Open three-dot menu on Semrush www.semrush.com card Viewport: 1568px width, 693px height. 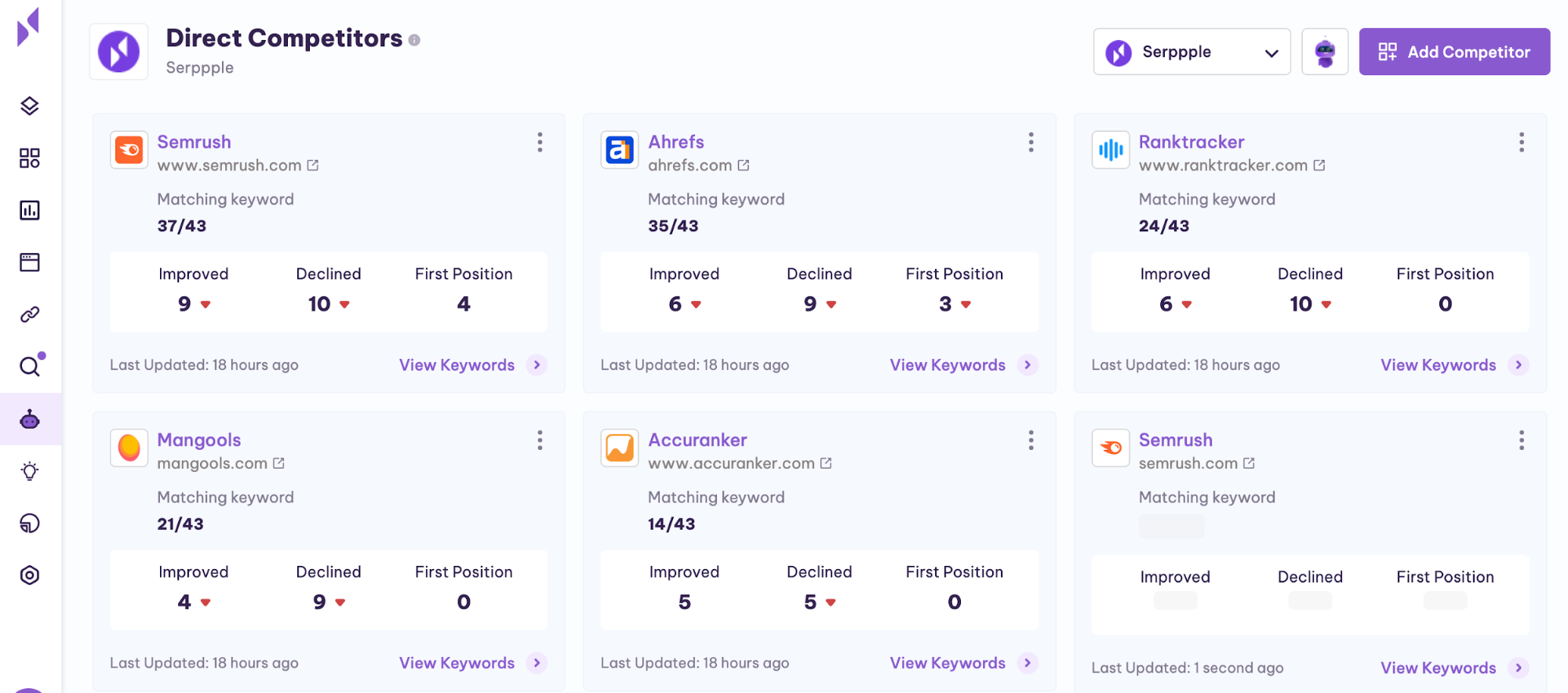[x=540, y=142]
